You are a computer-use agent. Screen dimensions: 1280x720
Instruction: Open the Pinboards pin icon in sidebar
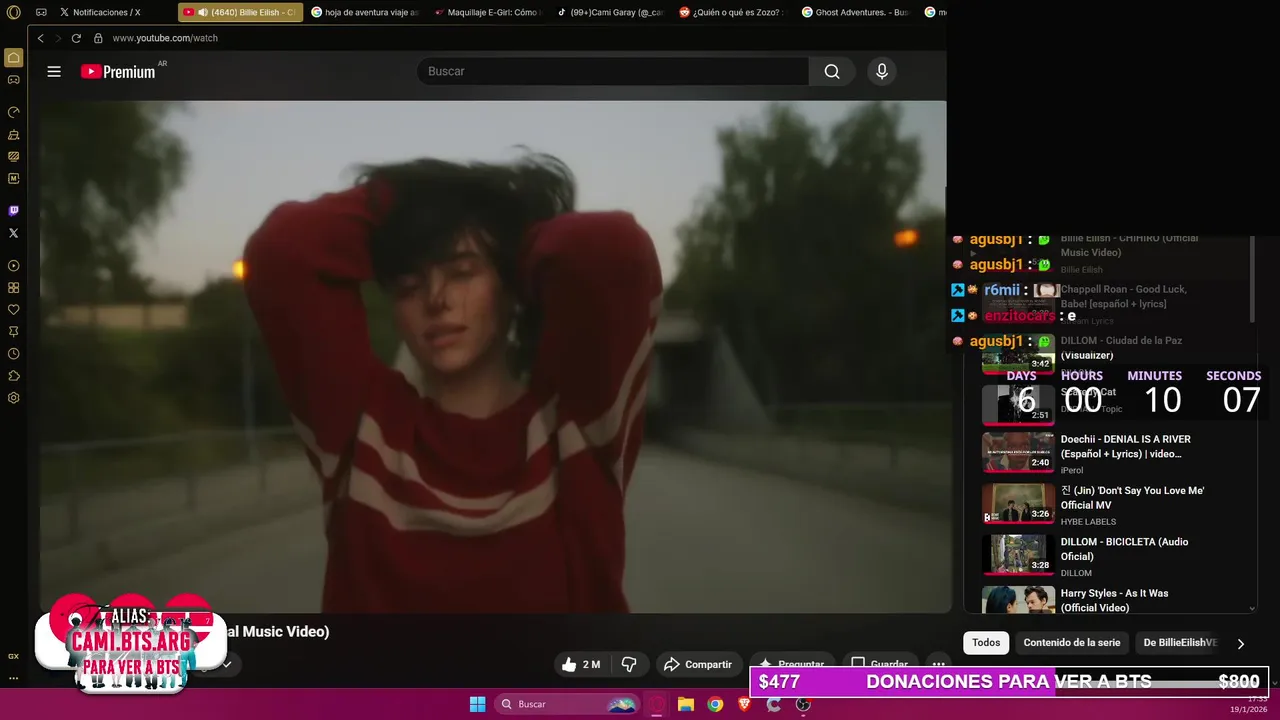(13, 332)
